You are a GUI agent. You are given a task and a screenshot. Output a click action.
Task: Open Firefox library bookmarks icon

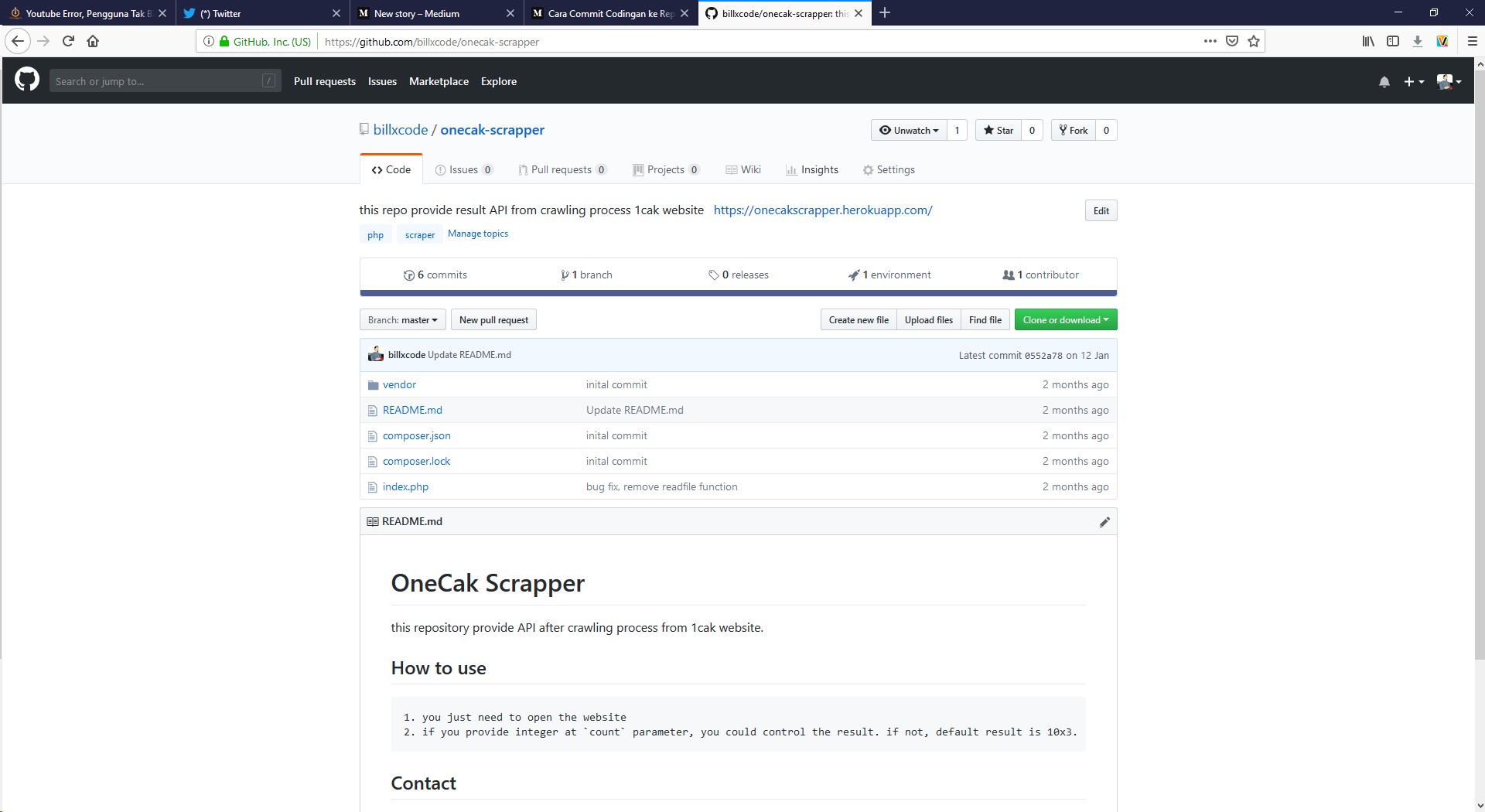coord(1367,41)
